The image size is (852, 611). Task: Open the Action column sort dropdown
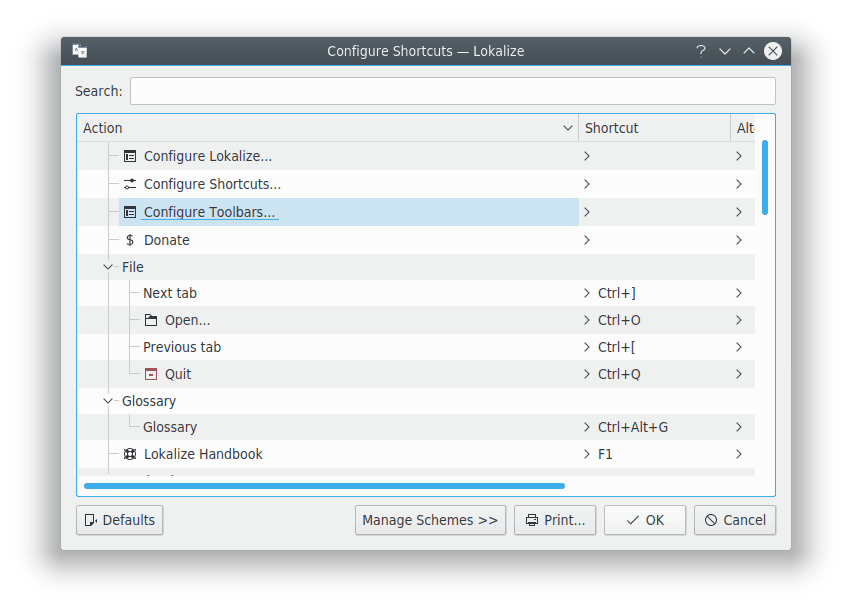pyautogui.click(x=568, y=128)
